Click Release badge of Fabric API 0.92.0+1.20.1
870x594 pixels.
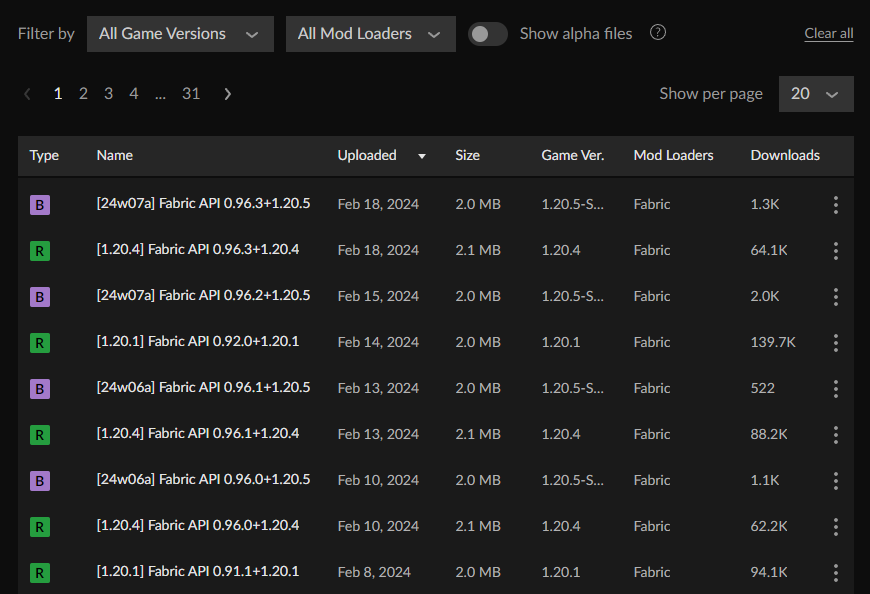pos(40,343)
